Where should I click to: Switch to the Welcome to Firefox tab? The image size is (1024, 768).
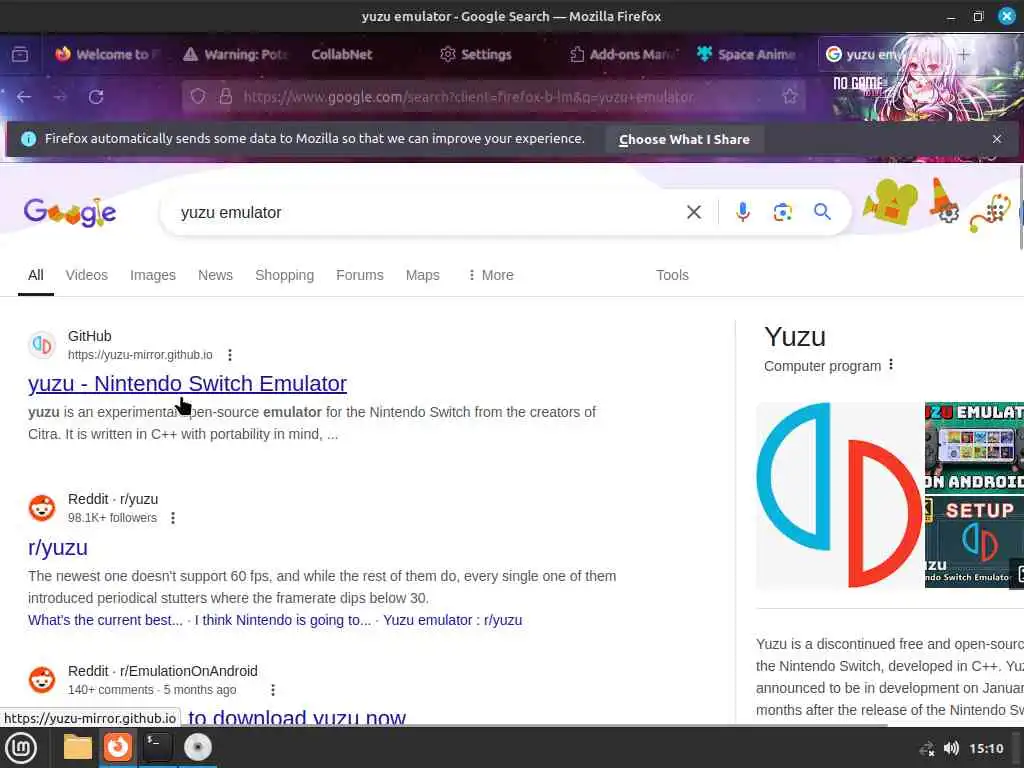(x=106, y=54)
